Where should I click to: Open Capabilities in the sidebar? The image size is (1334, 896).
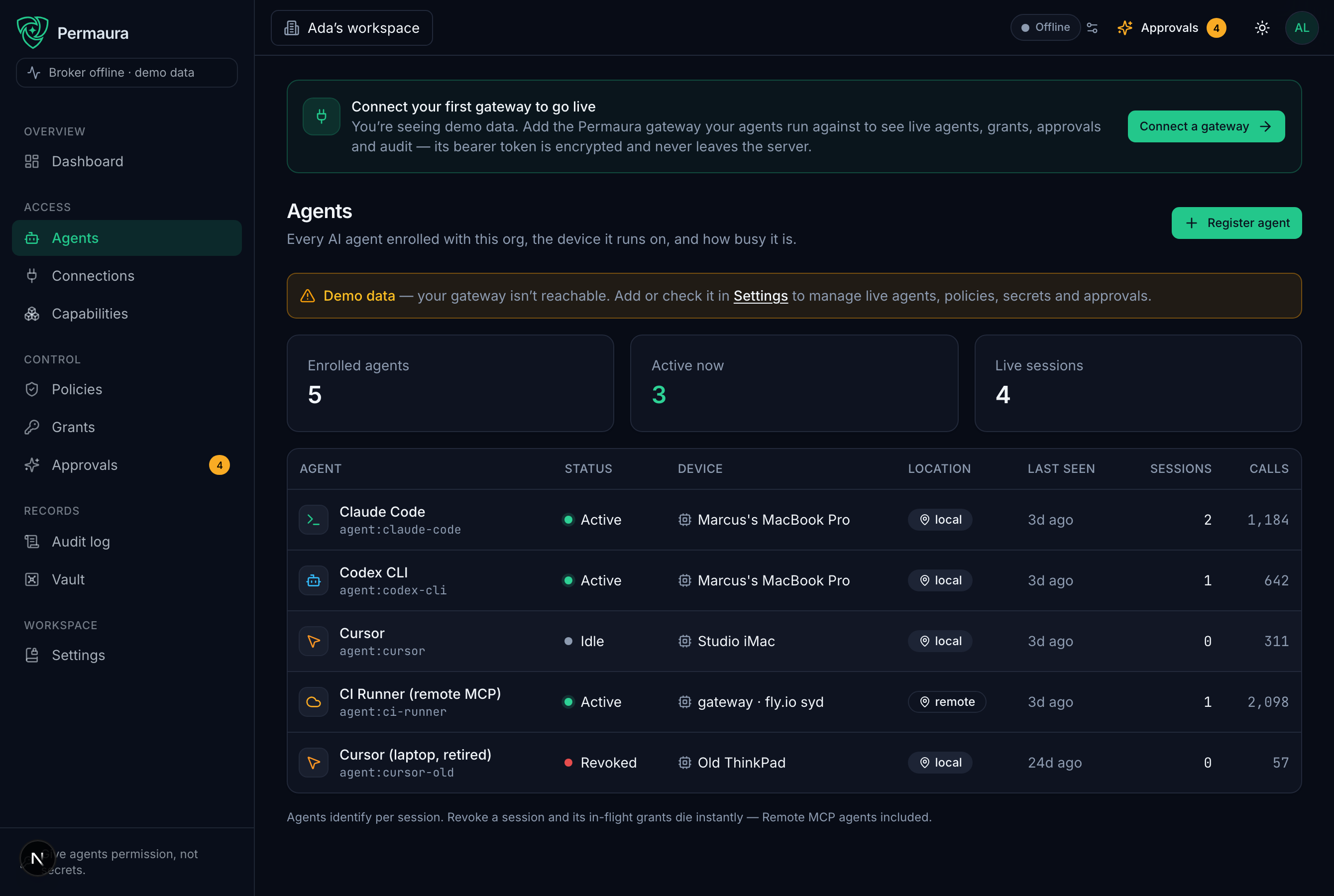point(127,314)
